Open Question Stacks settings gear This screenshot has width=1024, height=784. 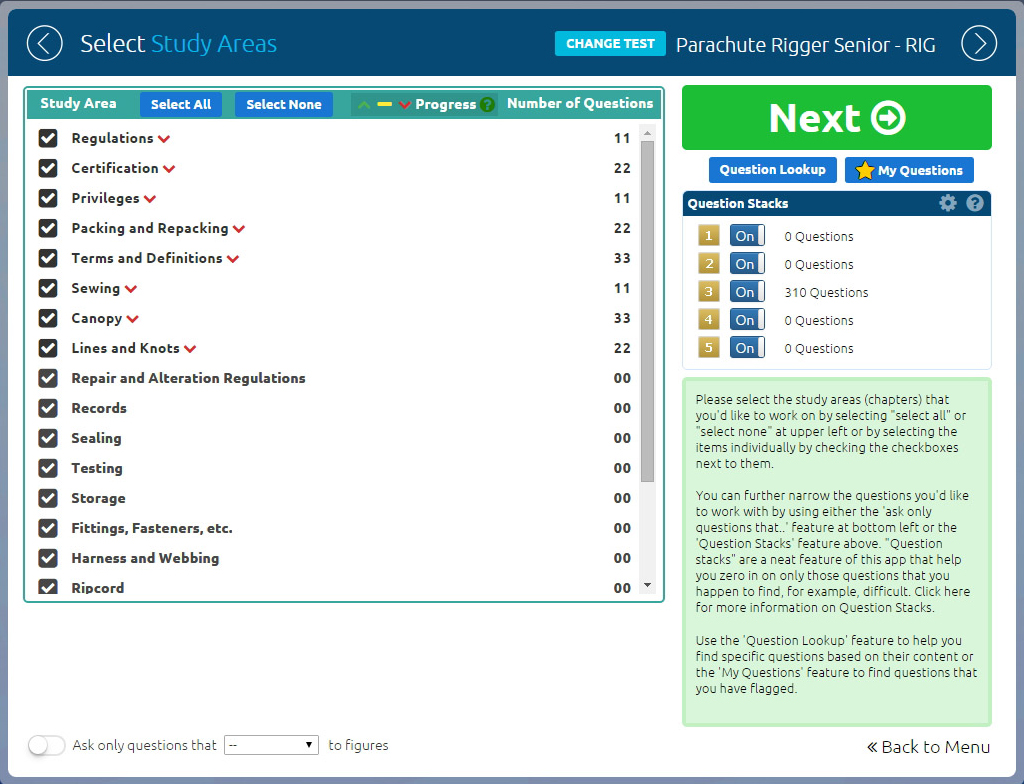[x=948, y=203]
